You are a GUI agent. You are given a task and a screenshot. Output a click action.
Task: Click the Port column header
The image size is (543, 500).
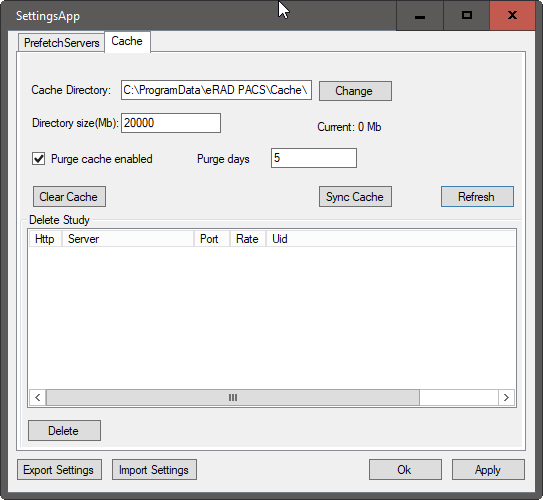click(212, 239)
